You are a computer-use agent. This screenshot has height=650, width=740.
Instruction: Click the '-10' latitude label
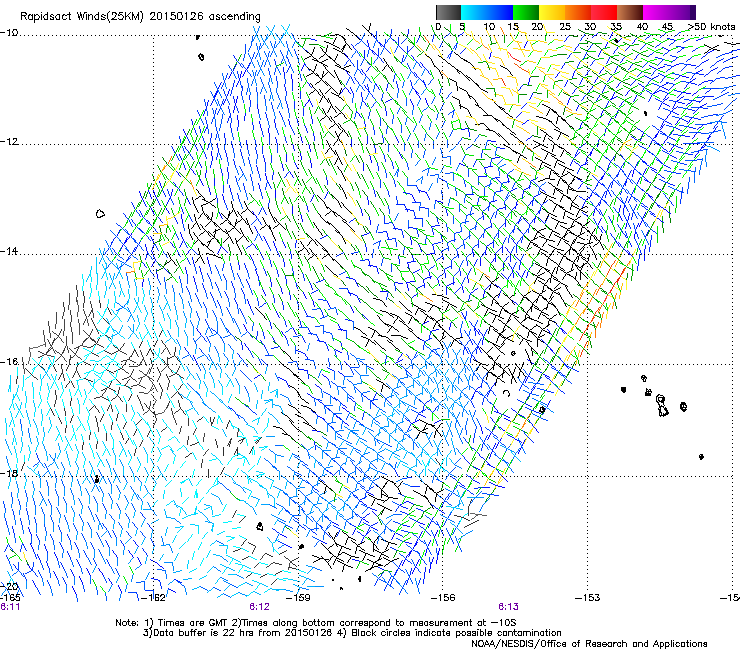pos(9,33)
